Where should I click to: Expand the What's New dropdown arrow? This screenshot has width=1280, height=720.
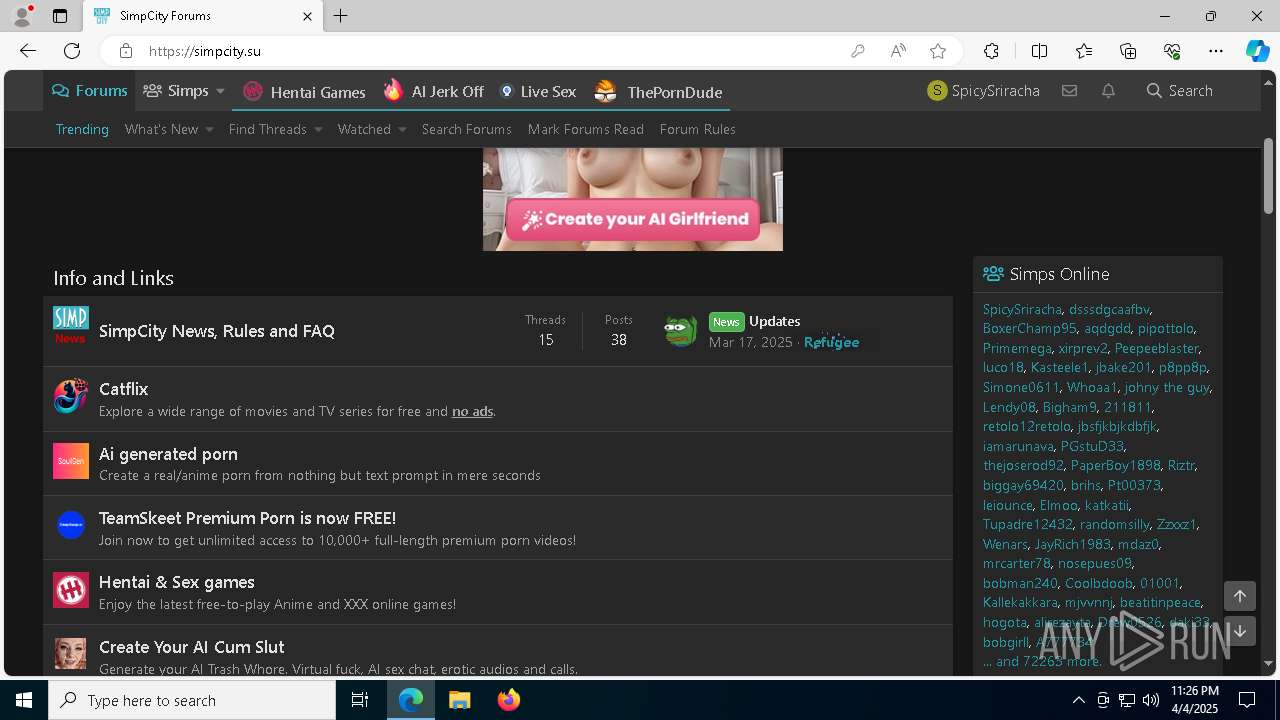209,129
